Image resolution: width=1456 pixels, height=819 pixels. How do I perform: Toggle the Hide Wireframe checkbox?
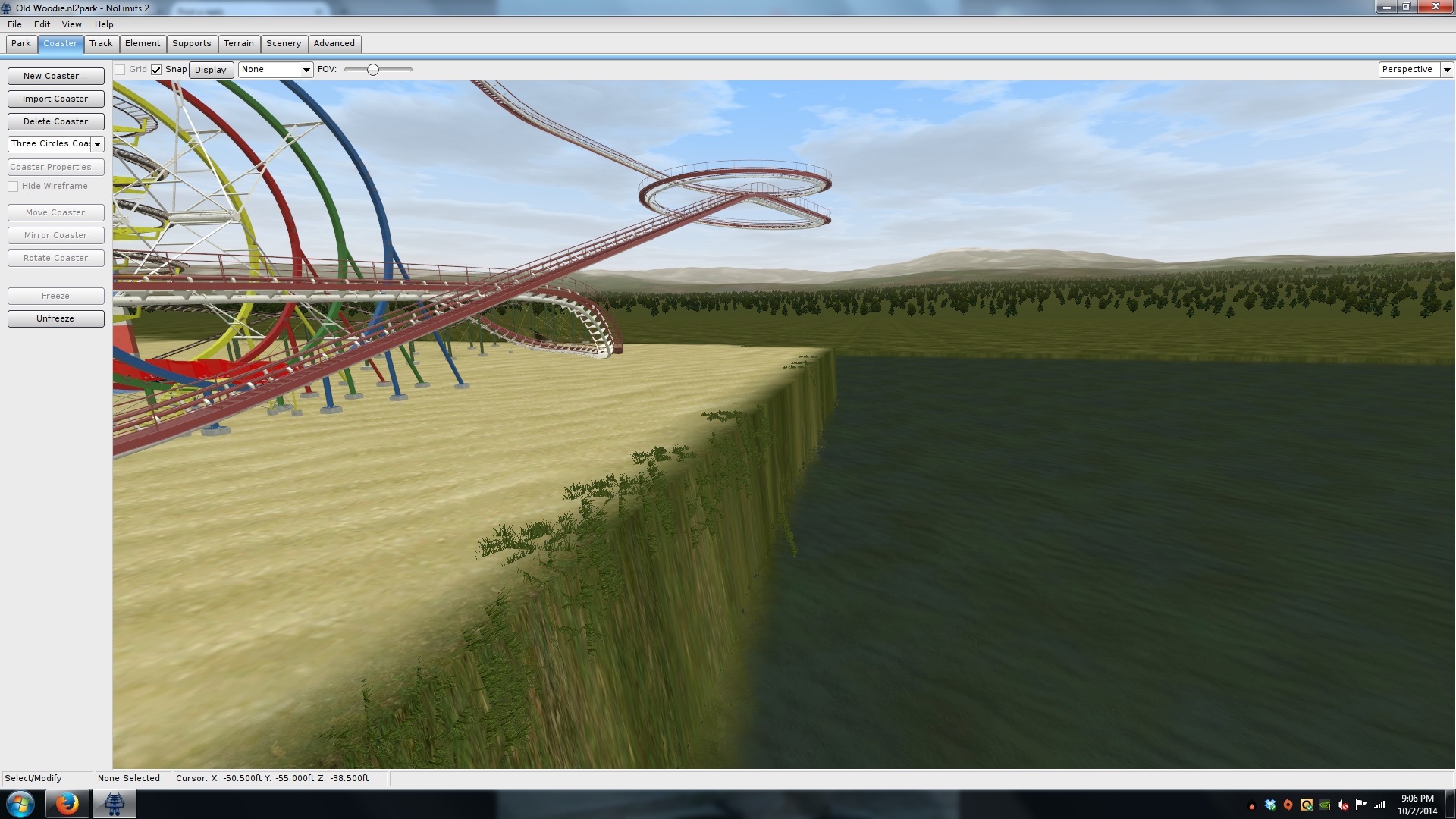click(x=13, y=187)
